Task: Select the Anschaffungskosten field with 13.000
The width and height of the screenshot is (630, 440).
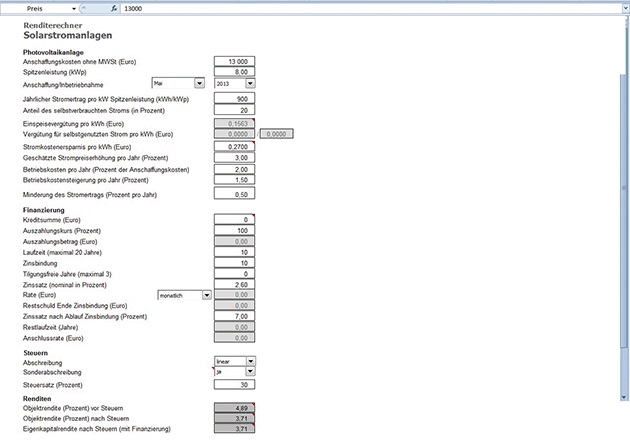Action: click(x=235, y=62)
